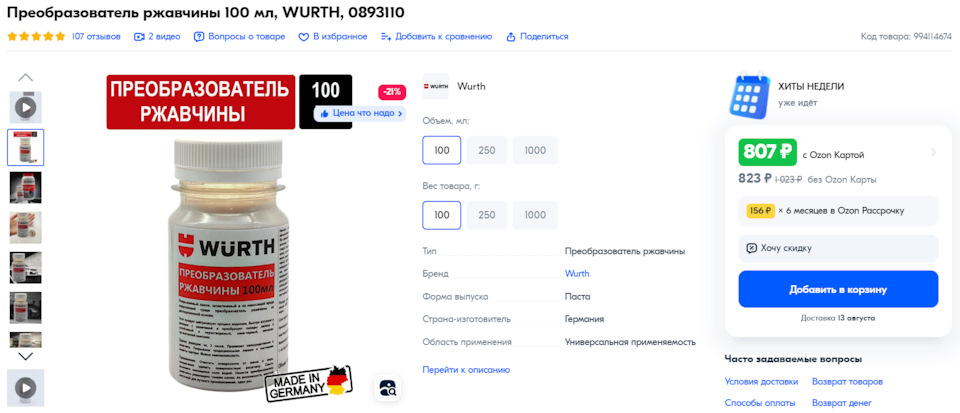Show more thumbnails with down chevron
This screenshot has height=413, width=960.
[x=26, y=357]
